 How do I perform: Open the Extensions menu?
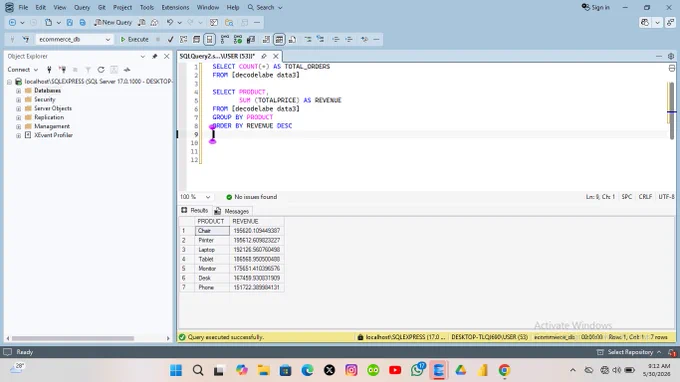coord(175,7)
